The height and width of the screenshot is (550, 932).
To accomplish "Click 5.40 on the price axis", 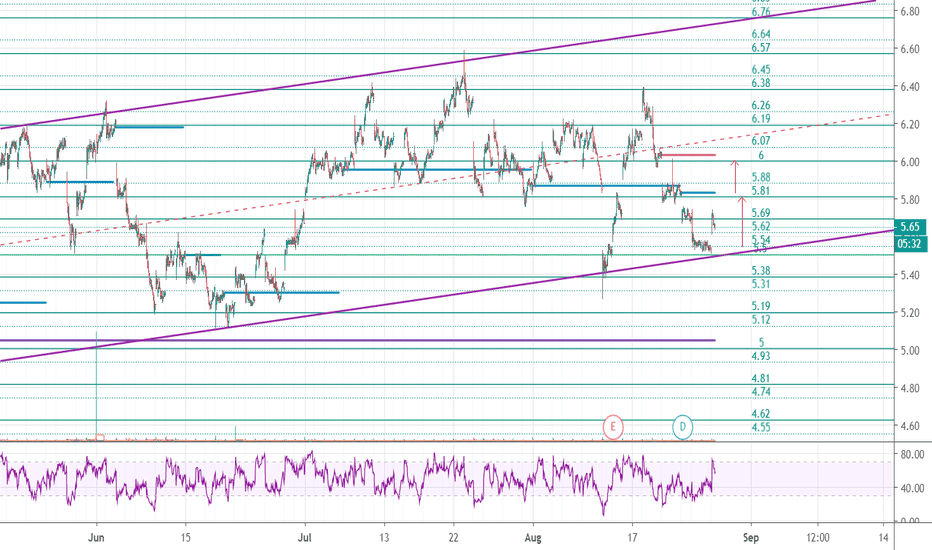I will pyautogui.click(x=910, y=275).
